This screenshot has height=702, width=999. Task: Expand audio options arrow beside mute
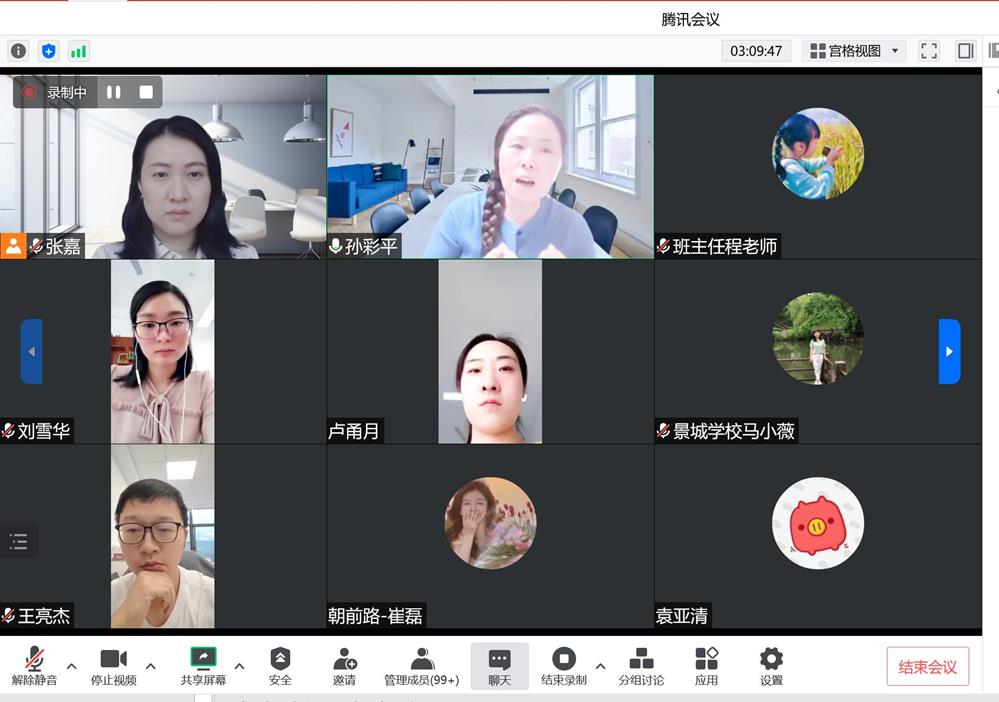[71, 666]
